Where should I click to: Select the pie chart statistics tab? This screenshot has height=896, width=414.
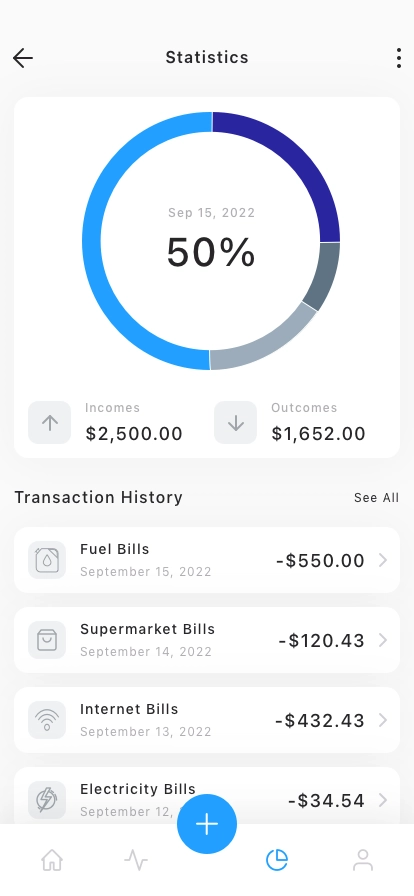pyautogui.click(x=277, y=859)
